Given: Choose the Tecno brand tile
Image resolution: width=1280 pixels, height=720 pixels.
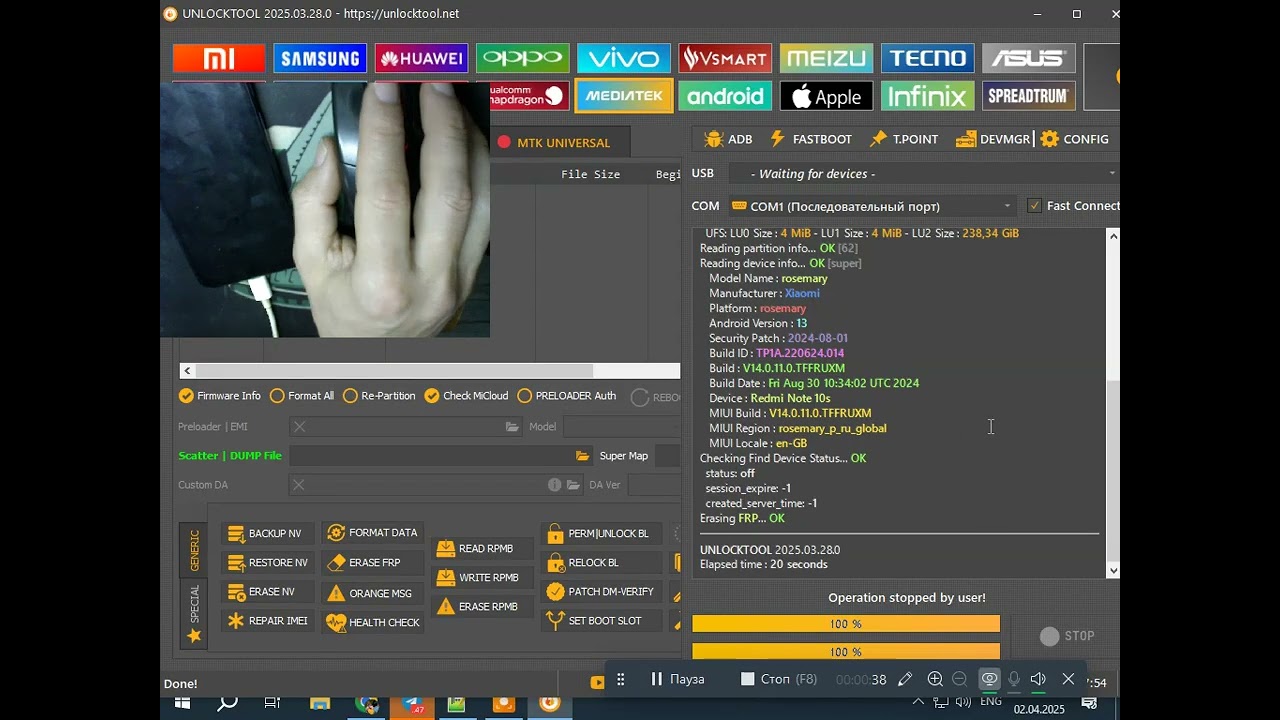Looking at the screenshot, I should click(x=928, y=59).
